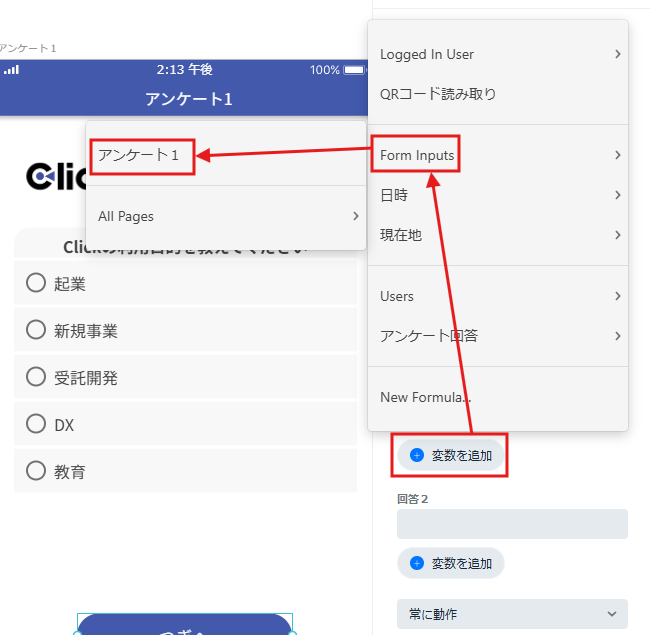Select the 教育 radio button
Screen dimensions: 650x635
click(x=36, y=471)
